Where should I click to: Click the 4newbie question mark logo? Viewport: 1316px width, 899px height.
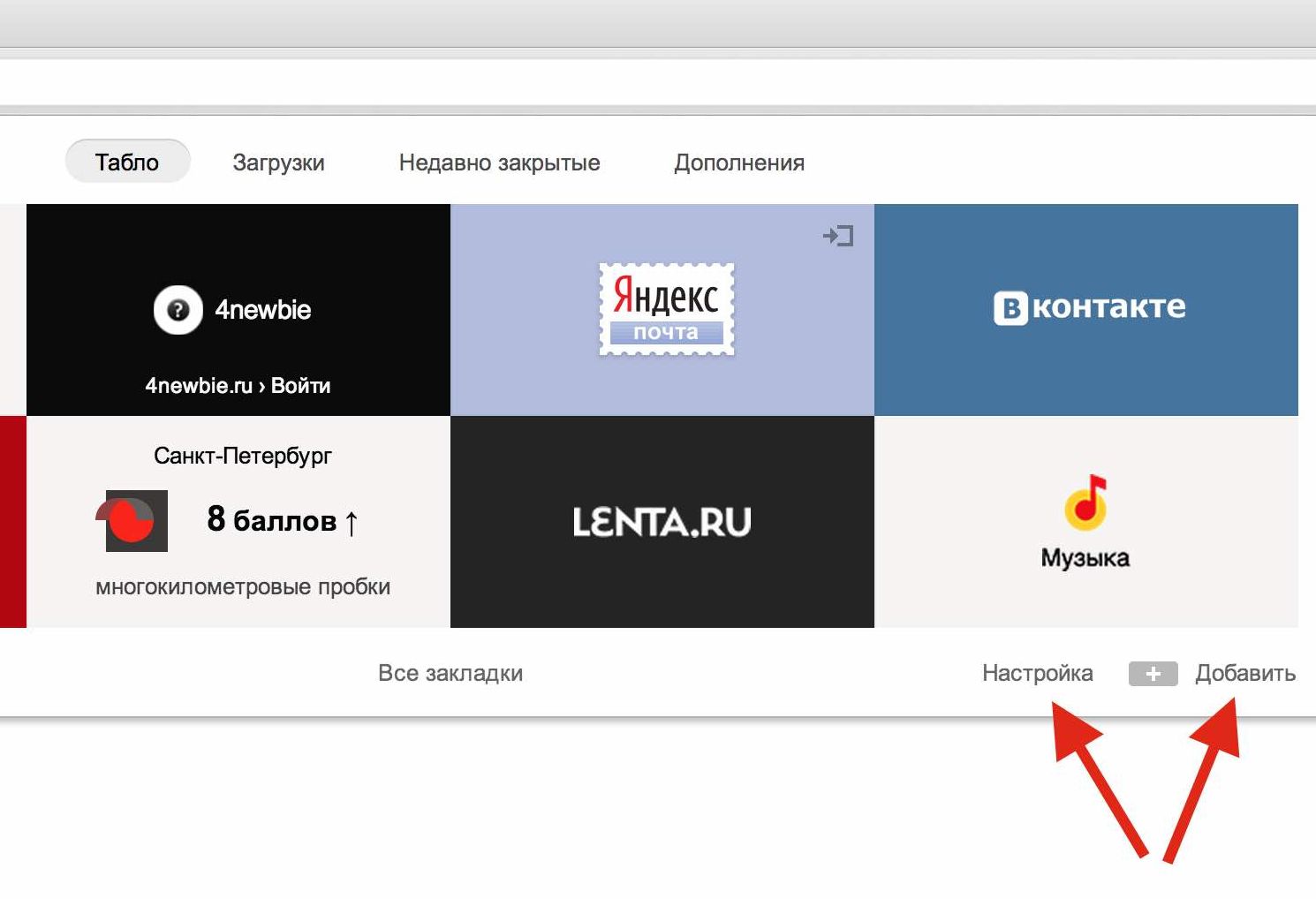[178, 310]
